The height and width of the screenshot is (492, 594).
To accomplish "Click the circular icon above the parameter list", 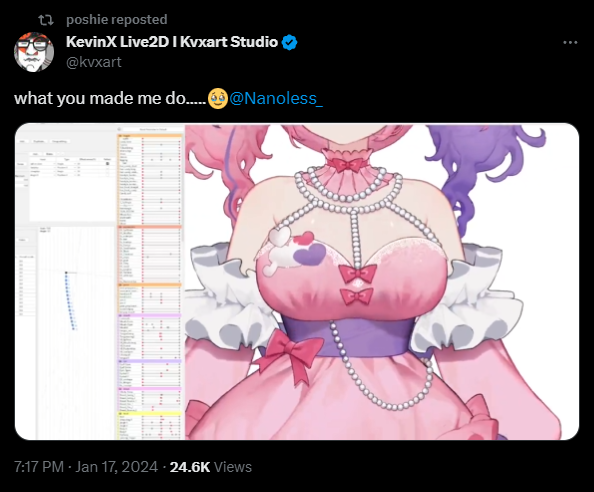I will coord(119,129).
